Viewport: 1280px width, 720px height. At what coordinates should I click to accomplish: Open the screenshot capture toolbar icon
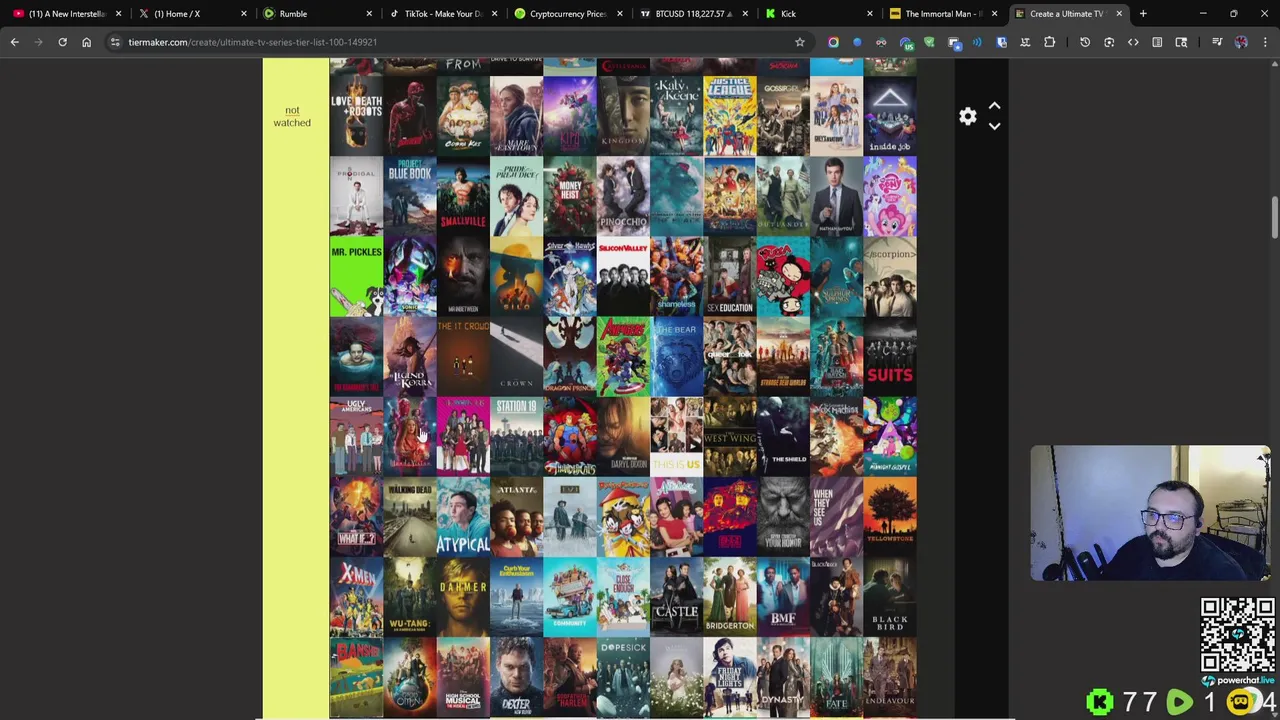[1109, 42]
